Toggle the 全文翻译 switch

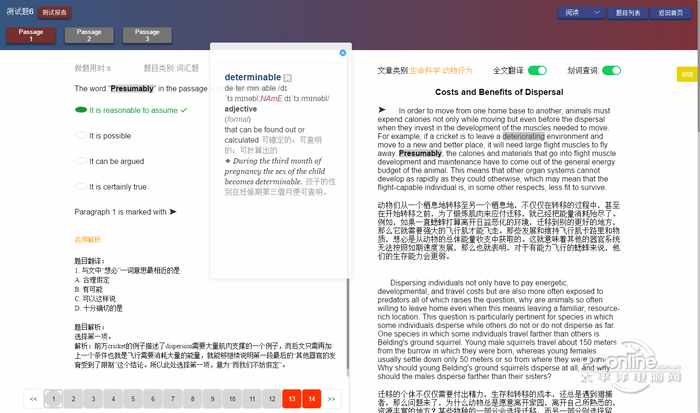(537, 71)
